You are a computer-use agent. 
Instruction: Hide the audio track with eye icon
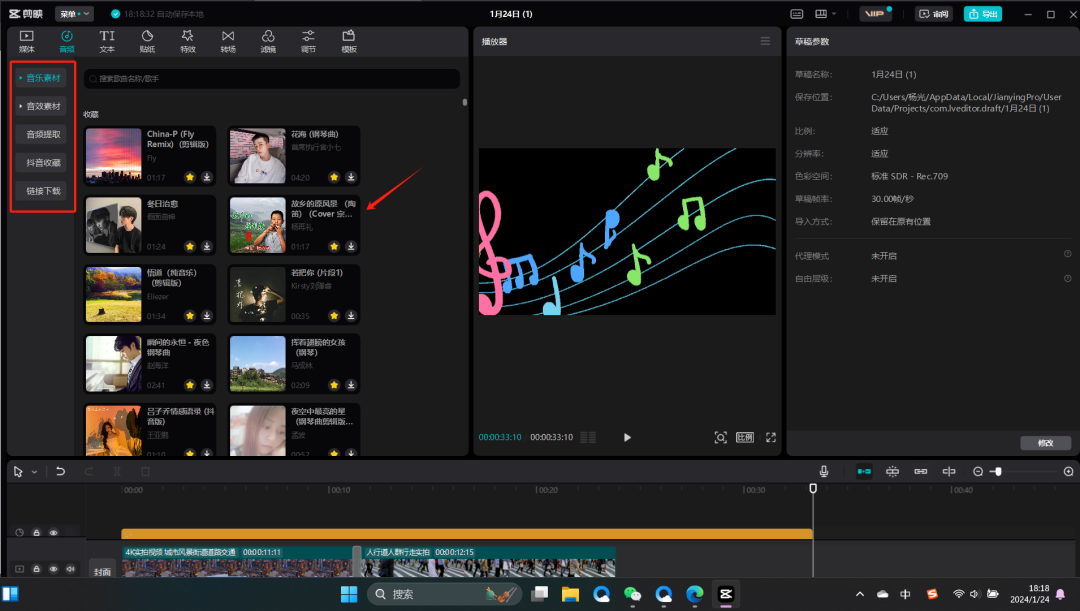(x=54, y=532)
